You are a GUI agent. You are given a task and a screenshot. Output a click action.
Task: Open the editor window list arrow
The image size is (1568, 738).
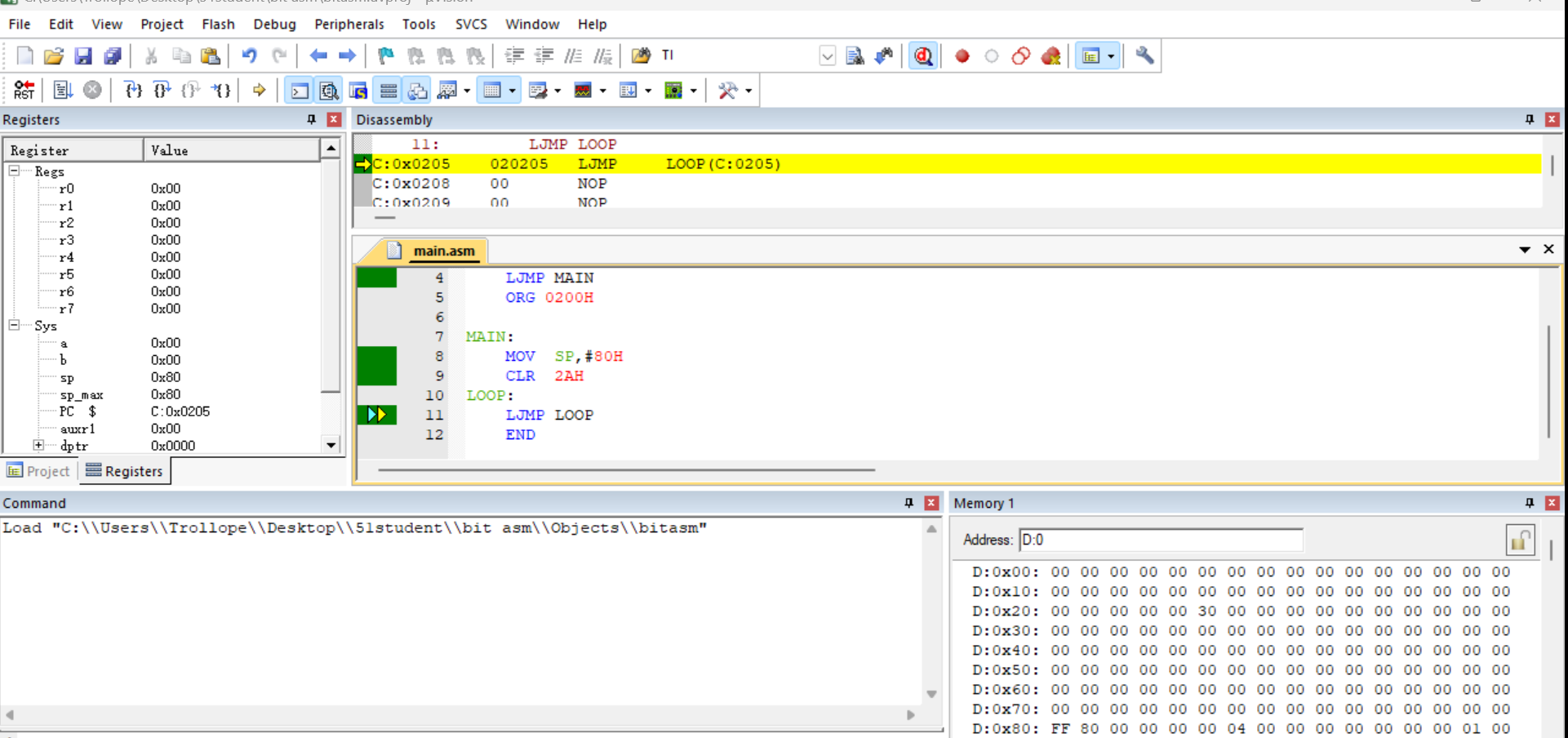[x=1525, y=250]
